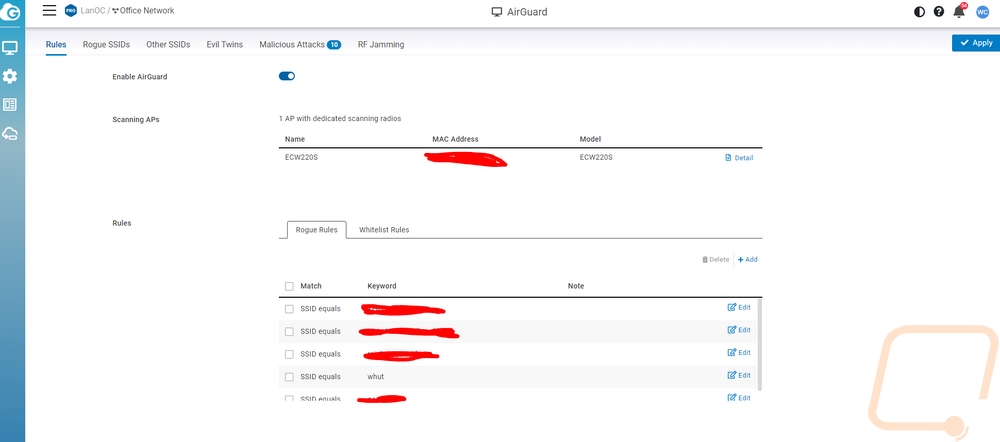Edit the third SSID equals rule

[739, 353]
